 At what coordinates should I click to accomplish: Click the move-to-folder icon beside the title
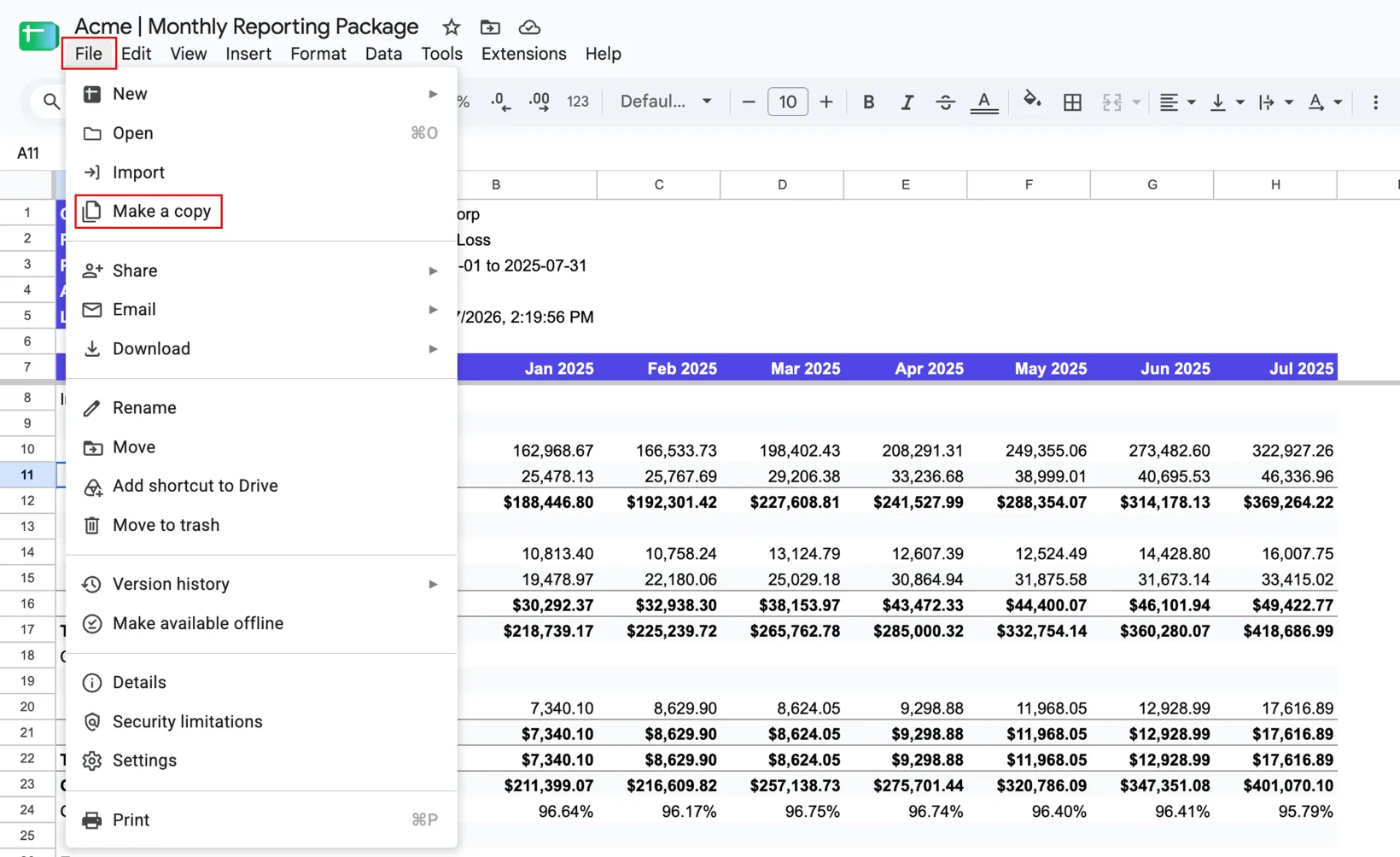click(490, 27)
